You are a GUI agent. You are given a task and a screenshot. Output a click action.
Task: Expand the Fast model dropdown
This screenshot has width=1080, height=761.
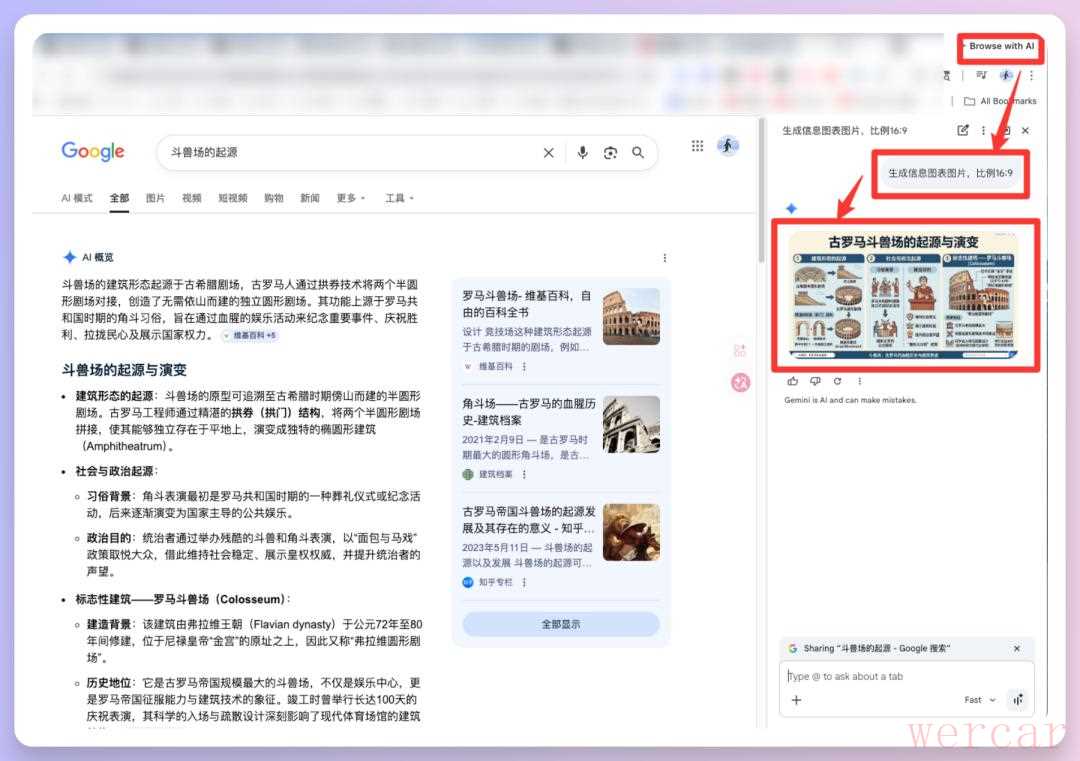[x=979, y=700]
